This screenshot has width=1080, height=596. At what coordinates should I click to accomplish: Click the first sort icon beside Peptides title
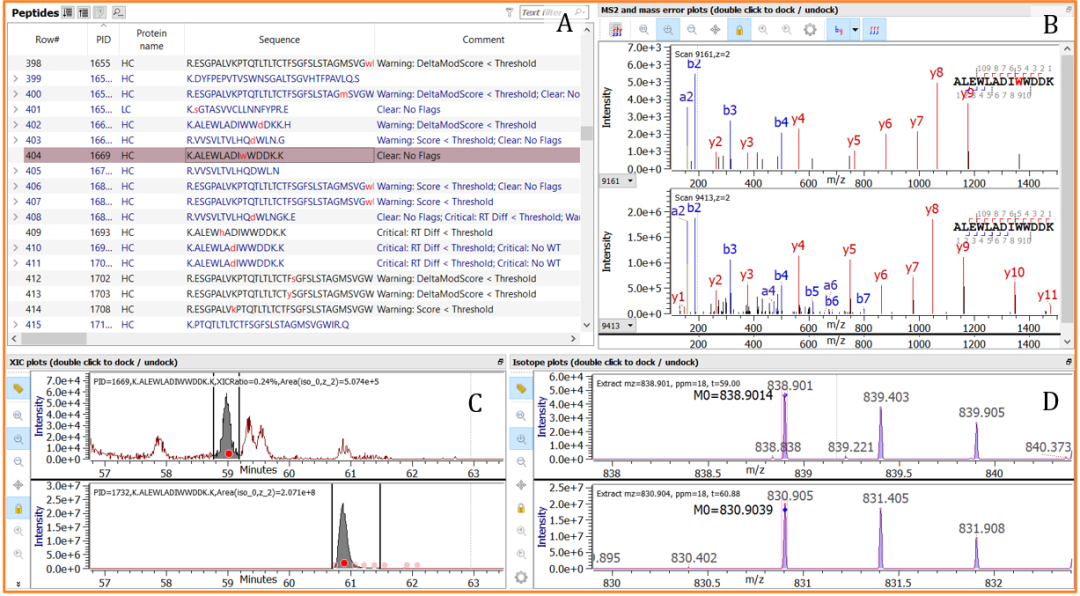click(67, 12)
